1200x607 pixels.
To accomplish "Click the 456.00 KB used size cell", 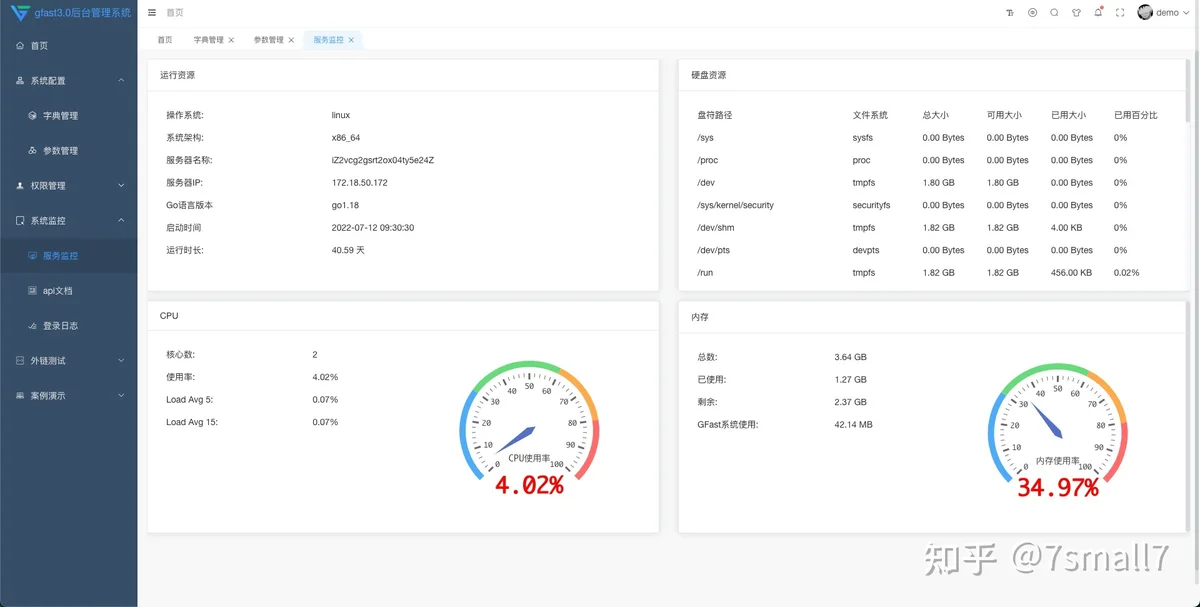I will click(1071, 273).
